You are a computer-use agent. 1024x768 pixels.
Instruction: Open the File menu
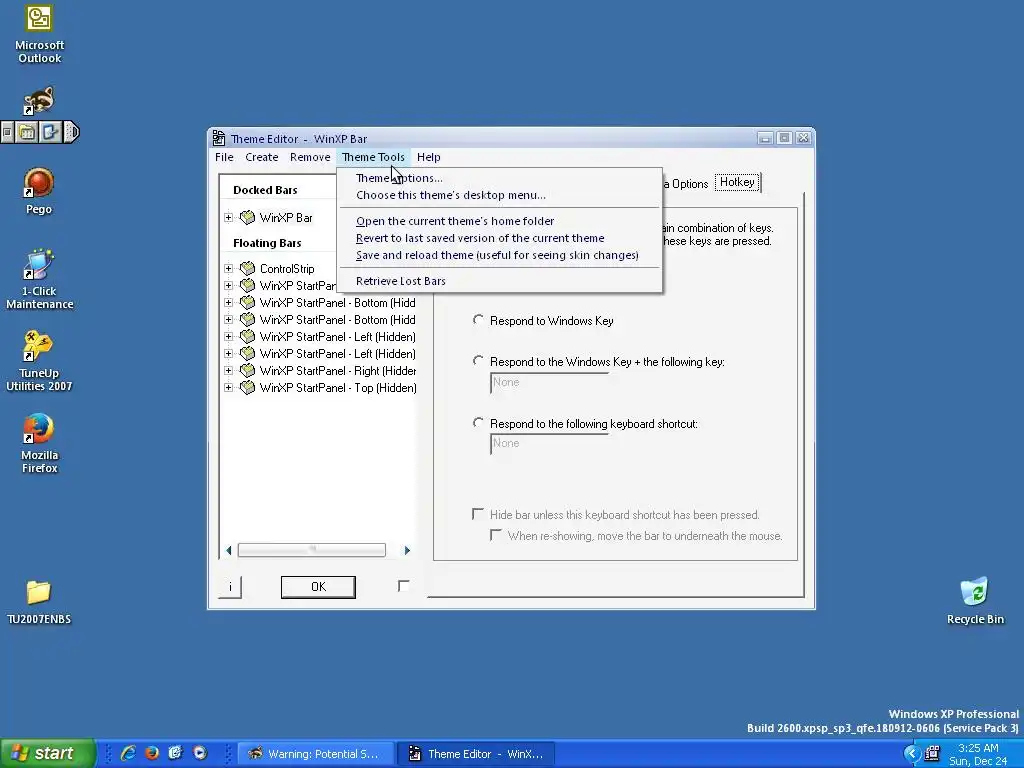click(x=224, y=157)
